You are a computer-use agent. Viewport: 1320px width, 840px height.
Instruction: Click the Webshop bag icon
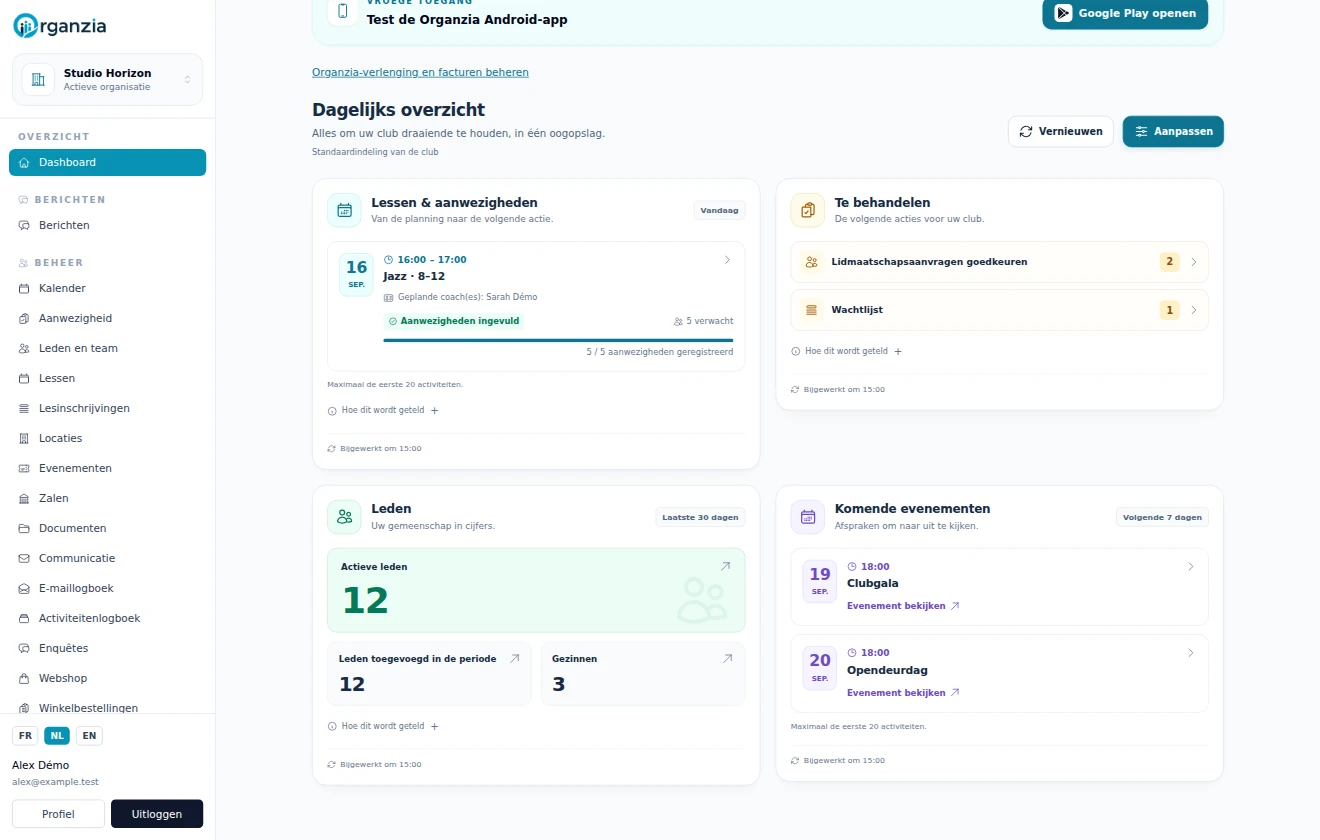pos(25,679)
